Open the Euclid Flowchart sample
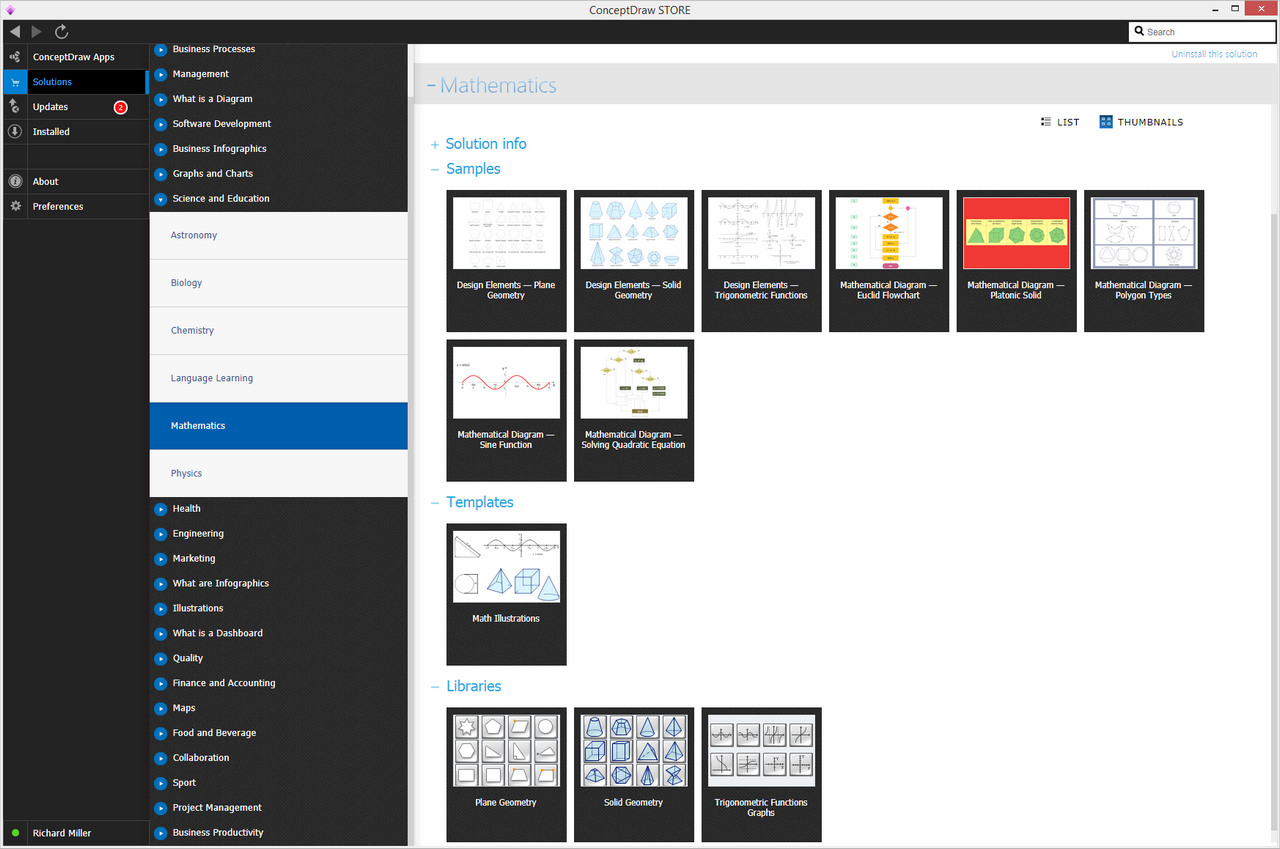This screenshot has height=849, width=1280. (x=888, y=261)
